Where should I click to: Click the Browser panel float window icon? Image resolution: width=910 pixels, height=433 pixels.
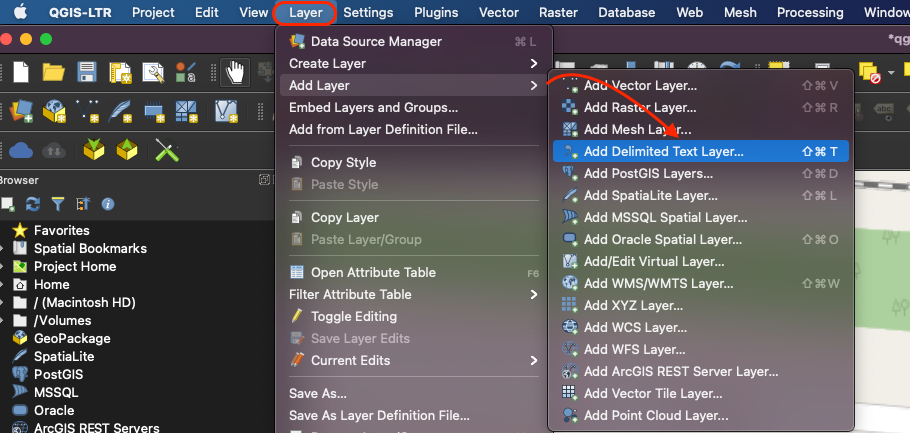[x=264, y=180]
